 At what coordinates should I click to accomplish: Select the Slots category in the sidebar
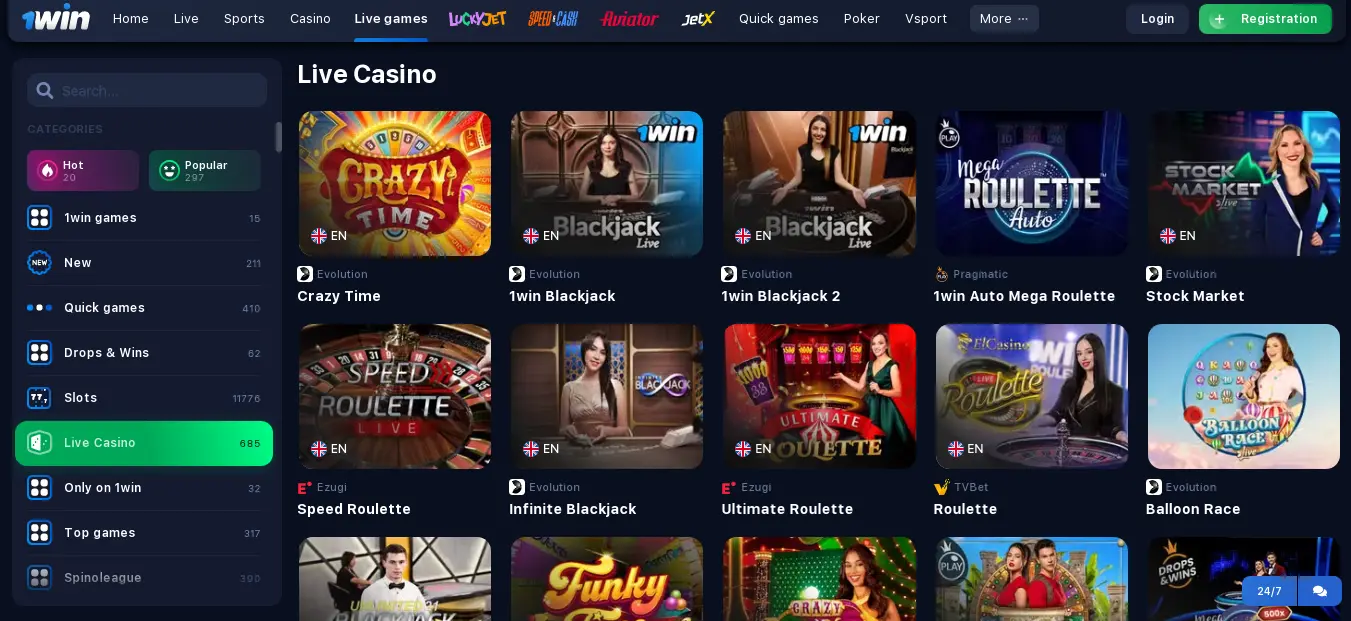coord(144,398)
